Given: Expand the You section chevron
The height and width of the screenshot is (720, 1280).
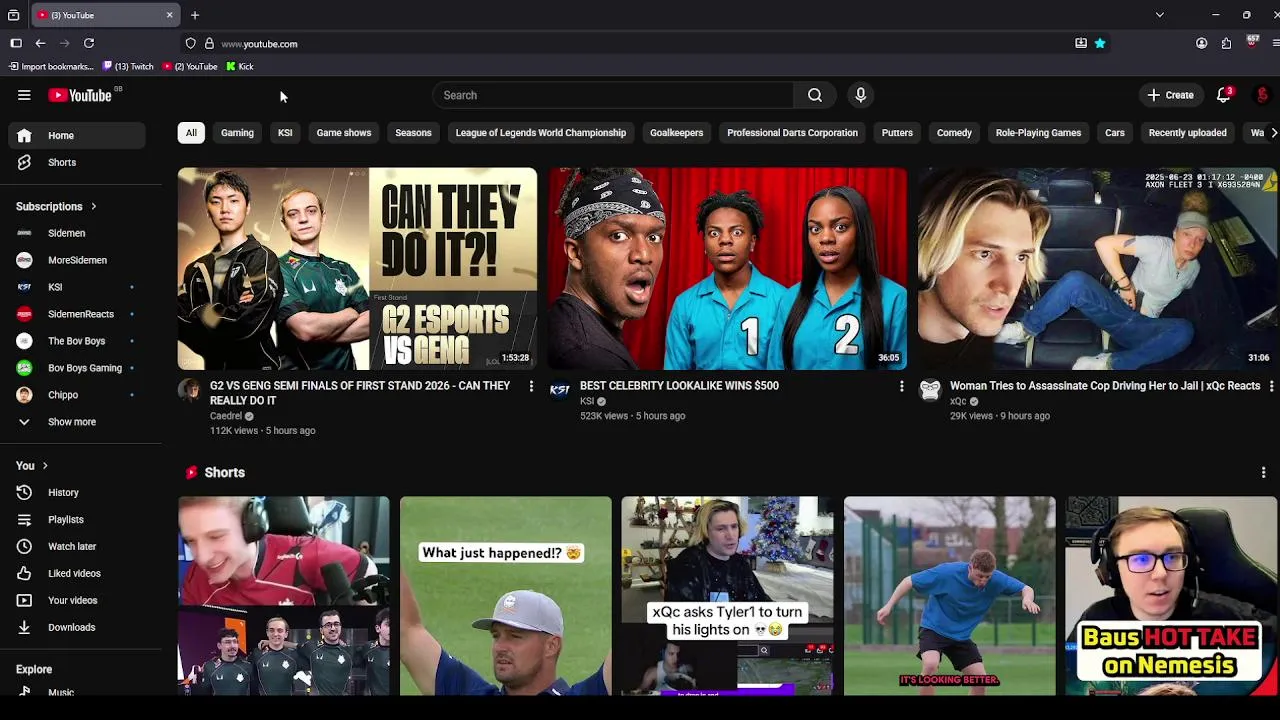Looking at the screenshot, I should tap(45, 466).
